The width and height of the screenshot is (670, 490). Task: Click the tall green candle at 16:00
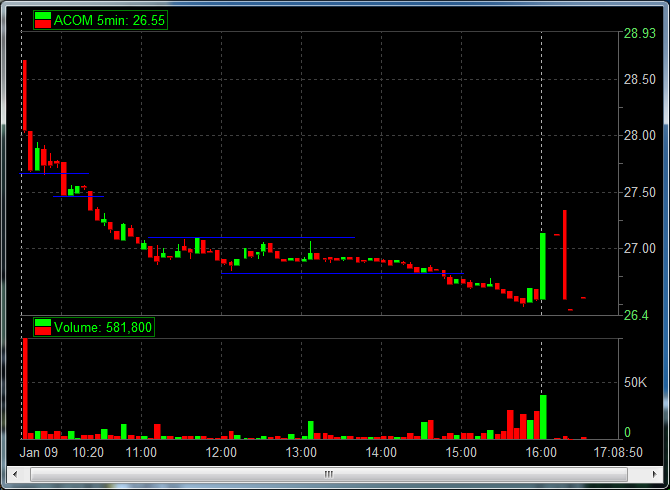pyautogui.click(x=543, y=266)
